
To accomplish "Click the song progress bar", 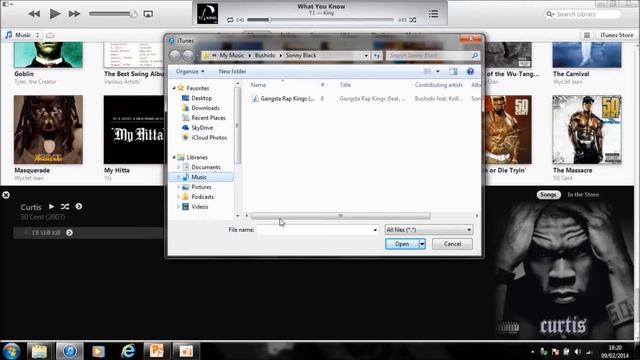I will coord(320,20).
